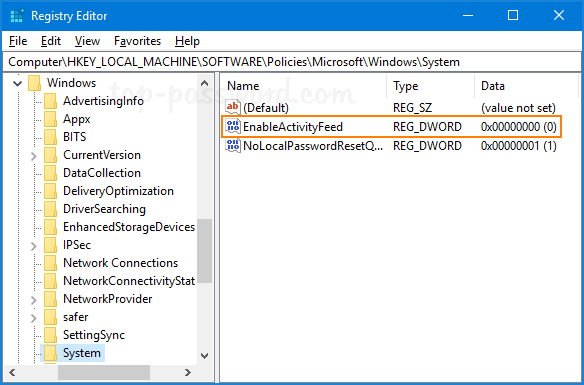Image resolution: width=584 pixels, height=385 pixels.
Task: Collapse the Windows tree node
Action: (18, 83)
